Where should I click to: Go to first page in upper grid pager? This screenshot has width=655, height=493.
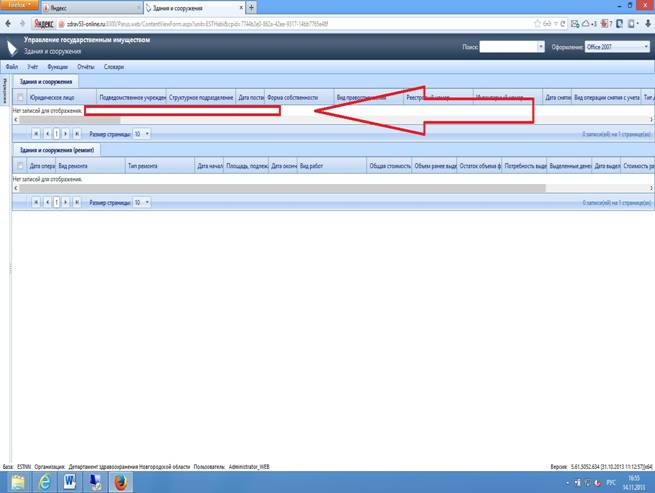coord(37,133)
